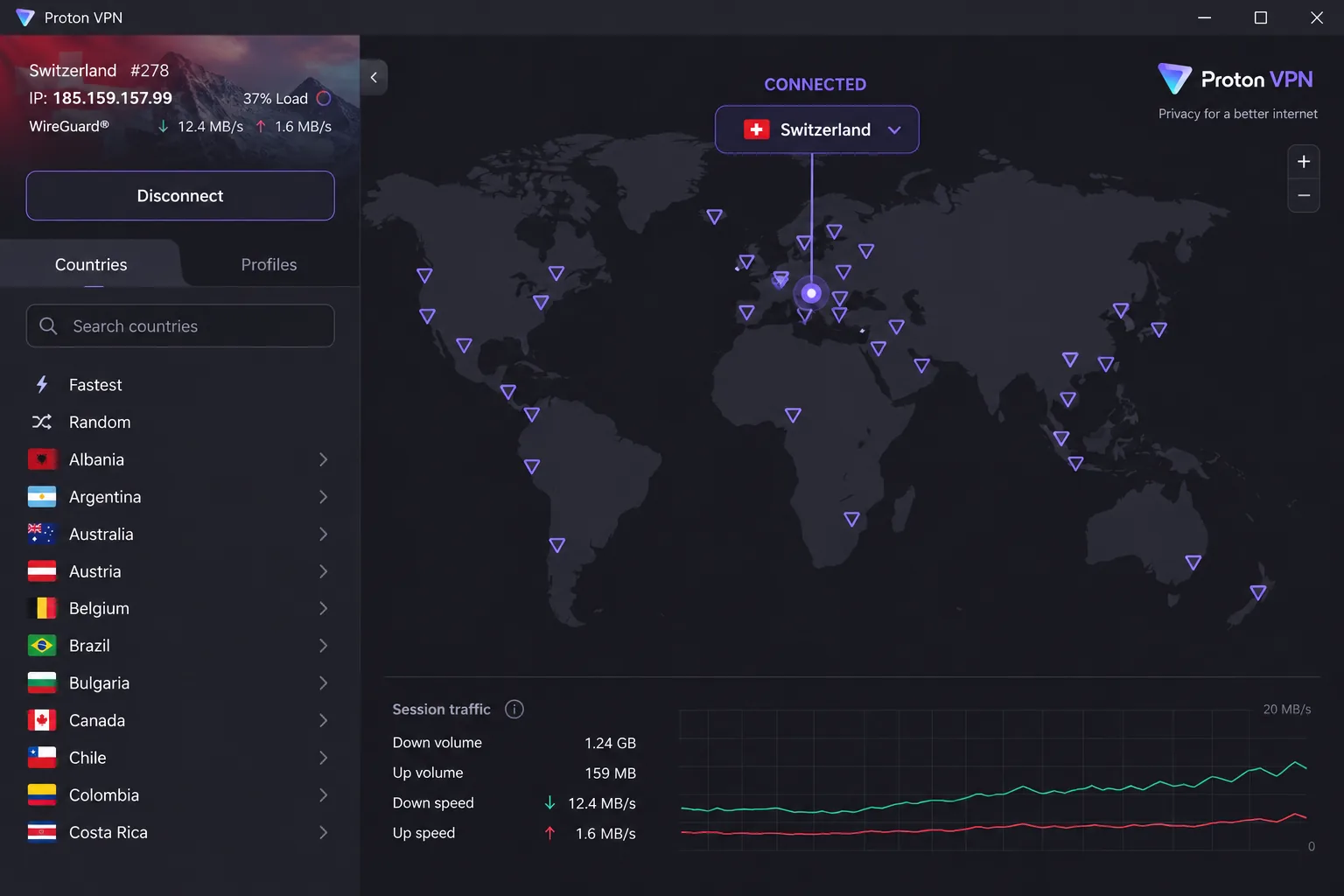The height and width of the screenshot is (896, 1344).
Task: Select the Argentina server marker on map
Action: pos(556,545)
